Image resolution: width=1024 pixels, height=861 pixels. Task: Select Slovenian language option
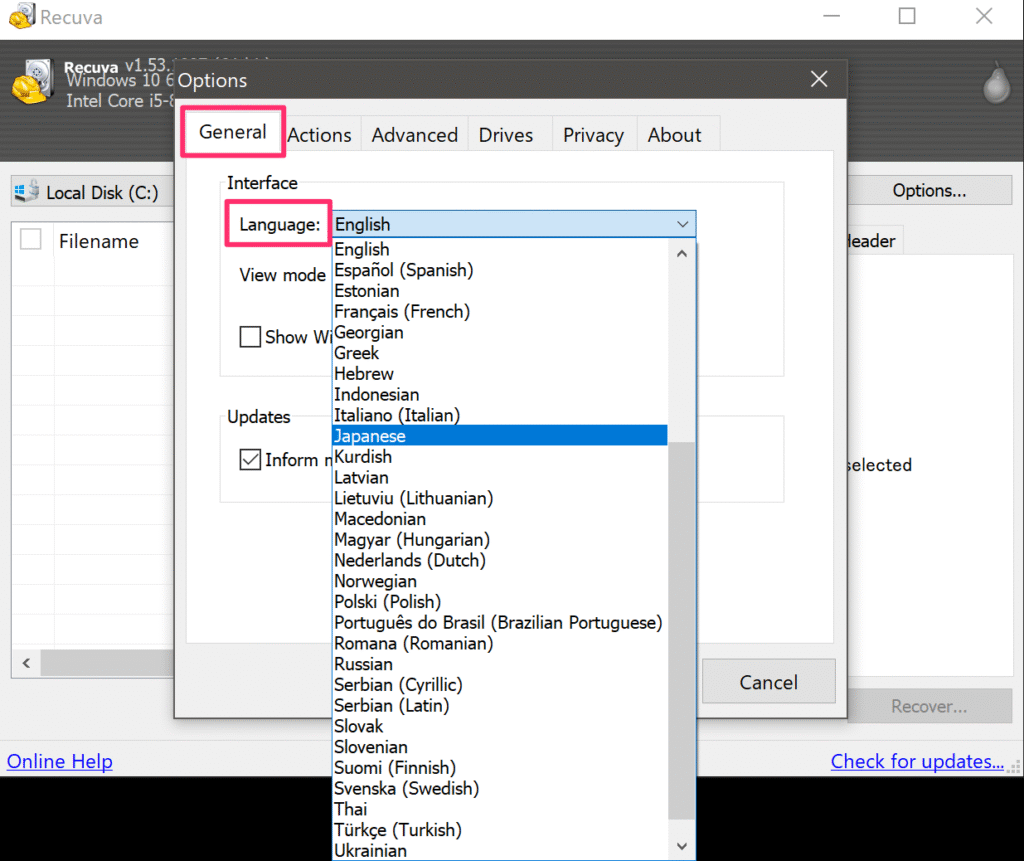point(500,747)
